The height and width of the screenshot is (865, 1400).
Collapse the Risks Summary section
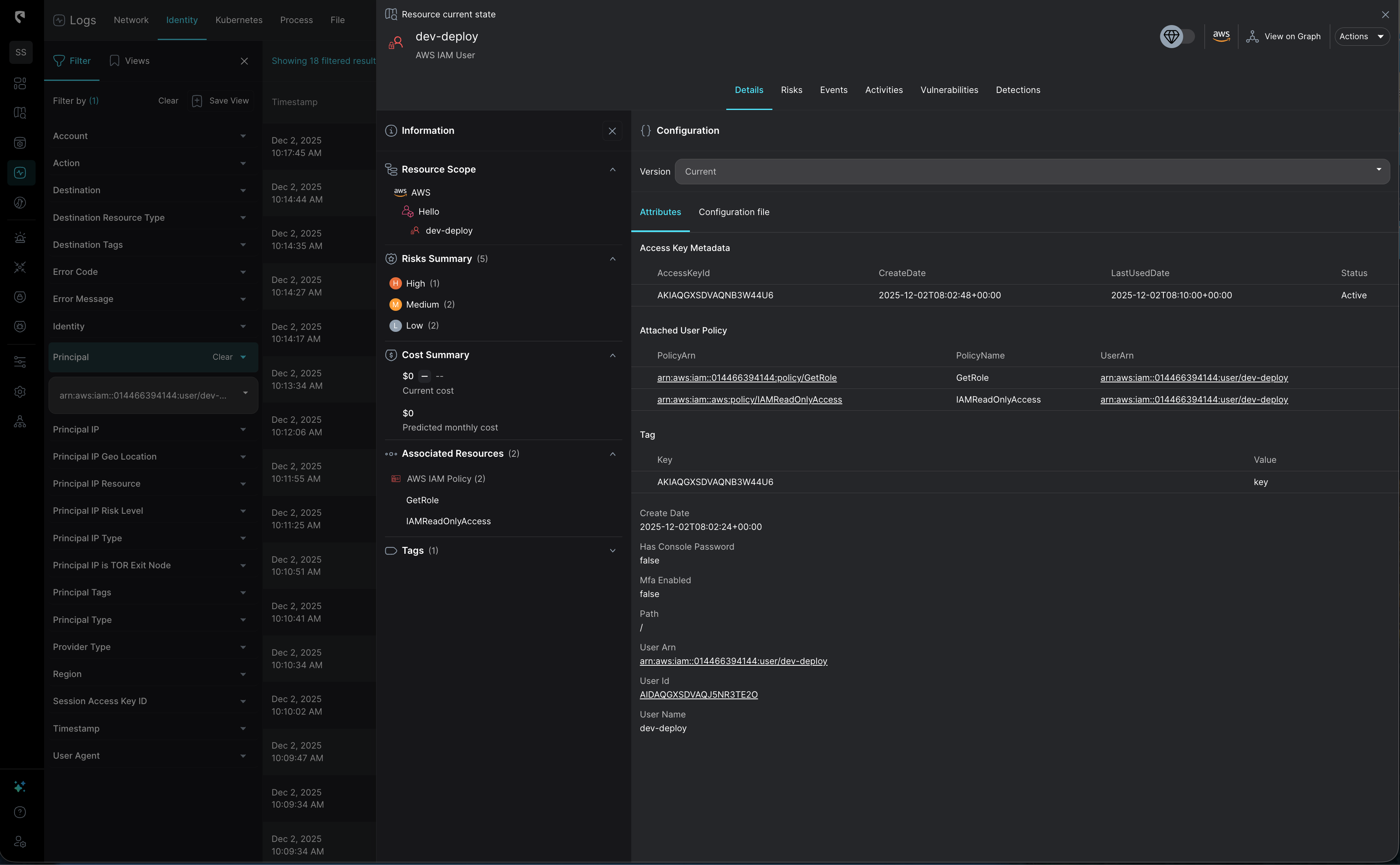click(612, 259)
